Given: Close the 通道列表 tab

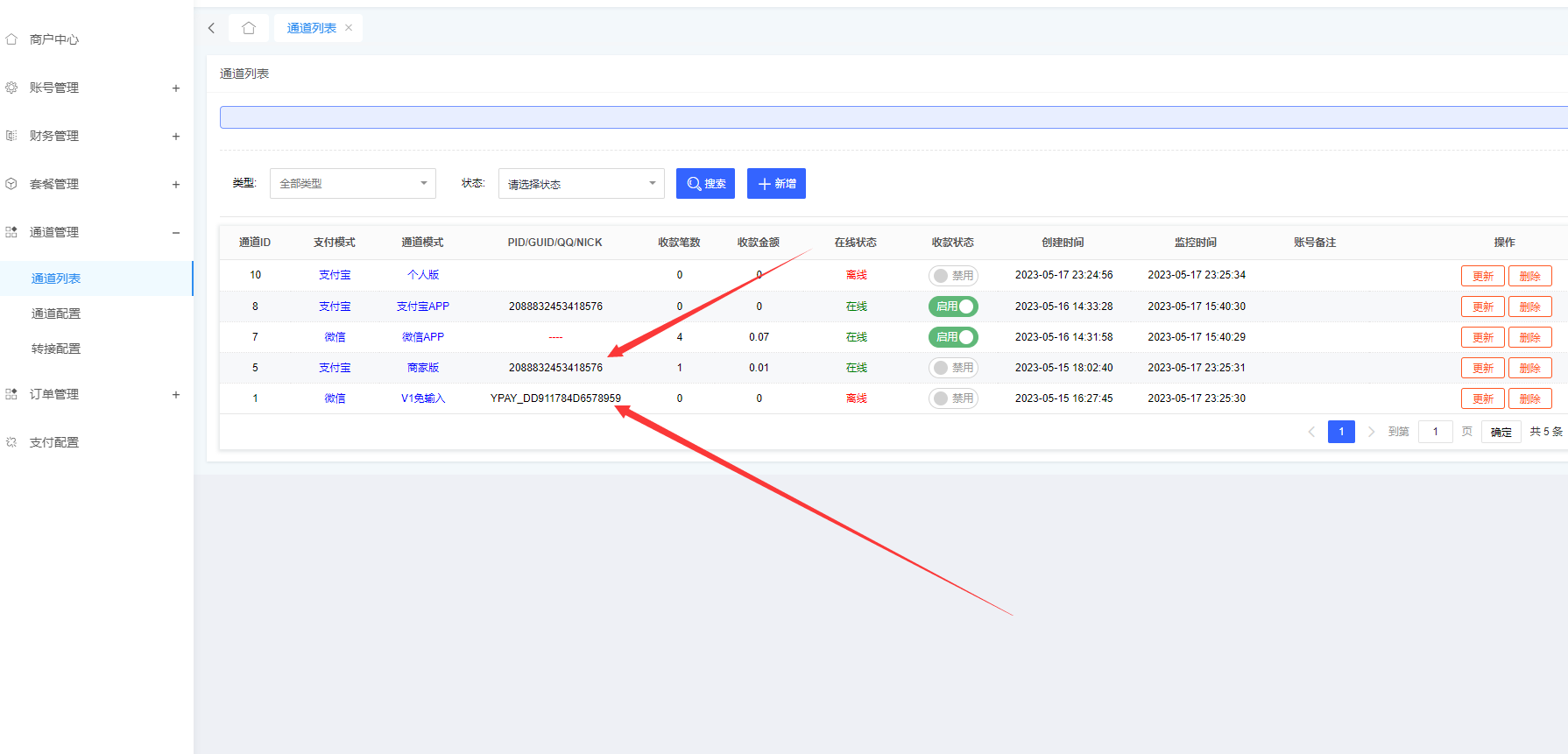Looking at the screenshot, I should tap(349, 28).
